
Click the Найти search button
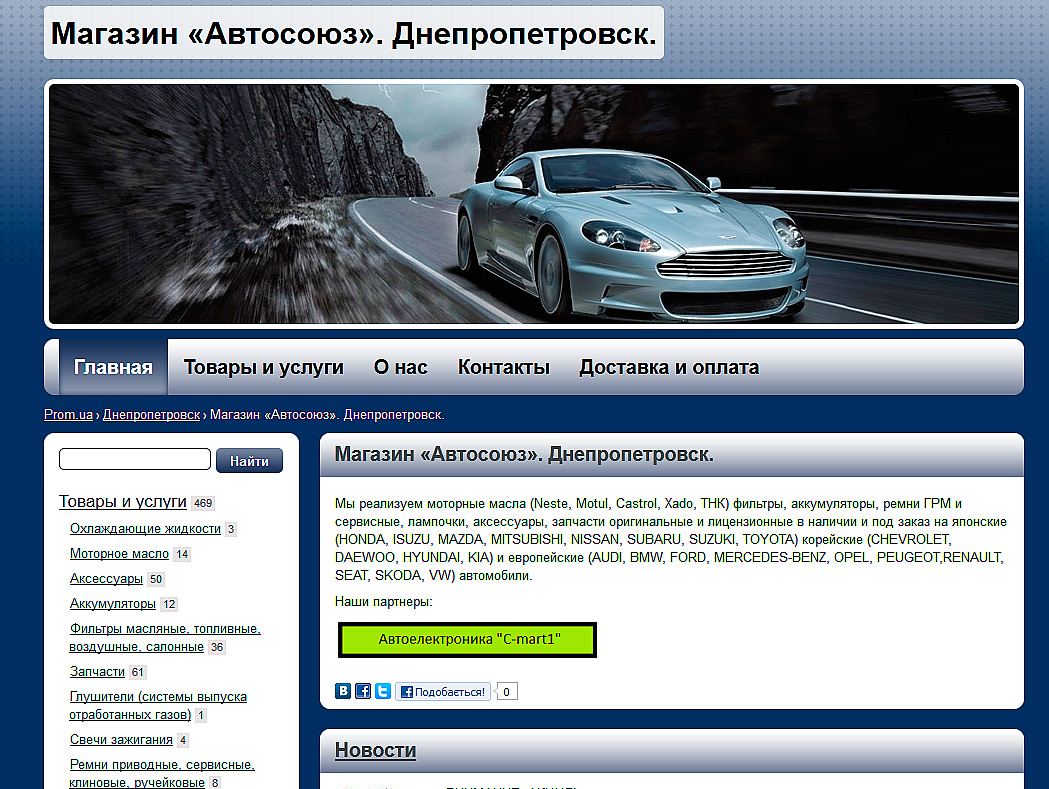point(249,460)
